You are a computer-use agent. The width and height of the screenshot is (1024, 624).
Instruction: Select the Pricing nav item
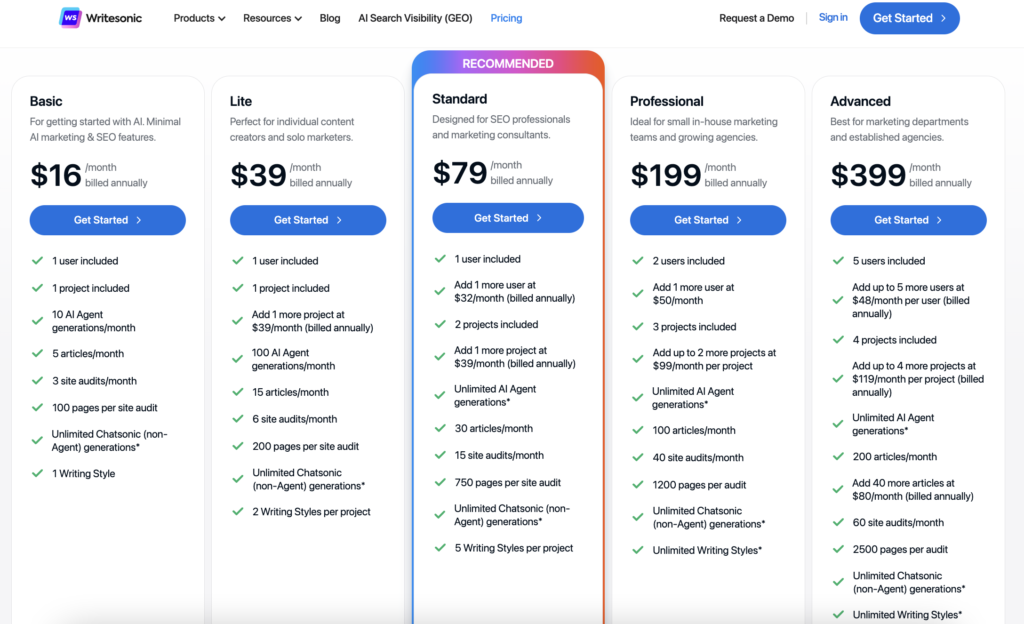pyautogui.click(x=506, y=18)
